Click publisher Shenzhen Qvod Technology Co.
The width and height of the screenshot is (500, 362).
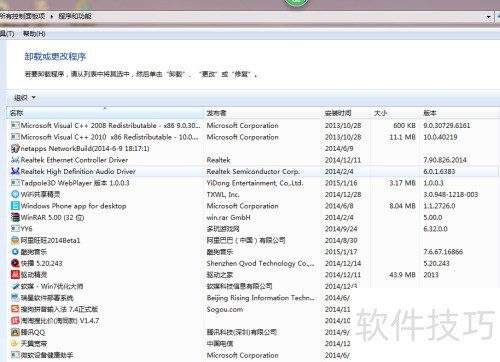coord(260,263)
